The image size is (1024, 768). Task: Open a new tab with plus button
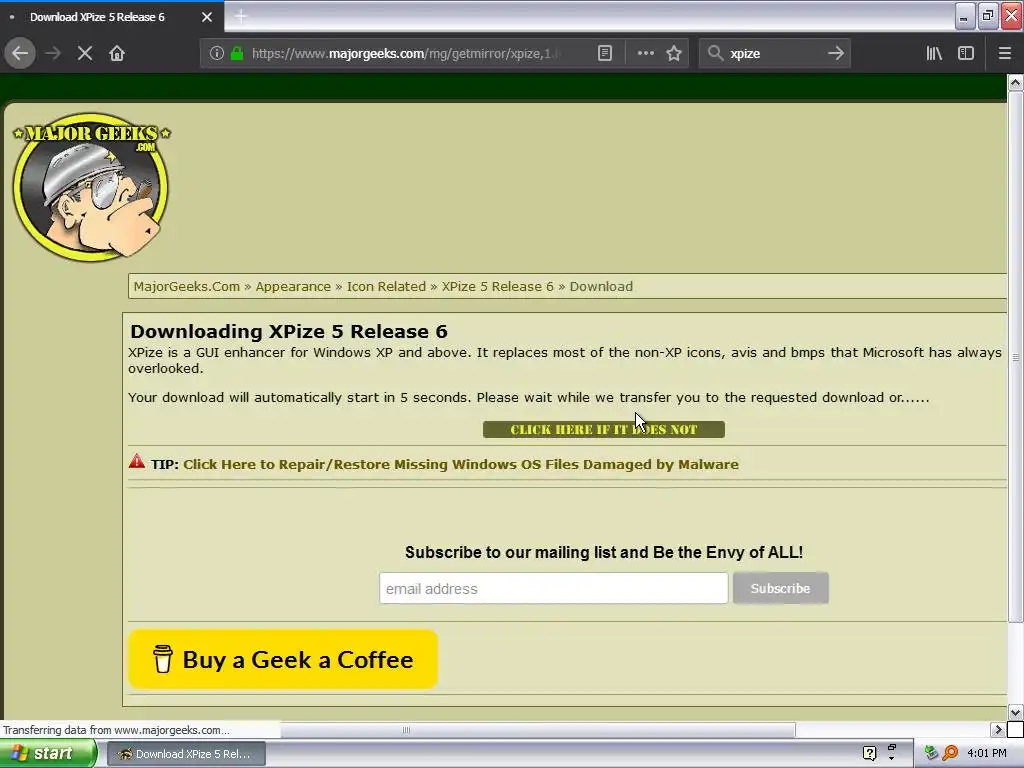pyautogui.click(x=241, y=17)
